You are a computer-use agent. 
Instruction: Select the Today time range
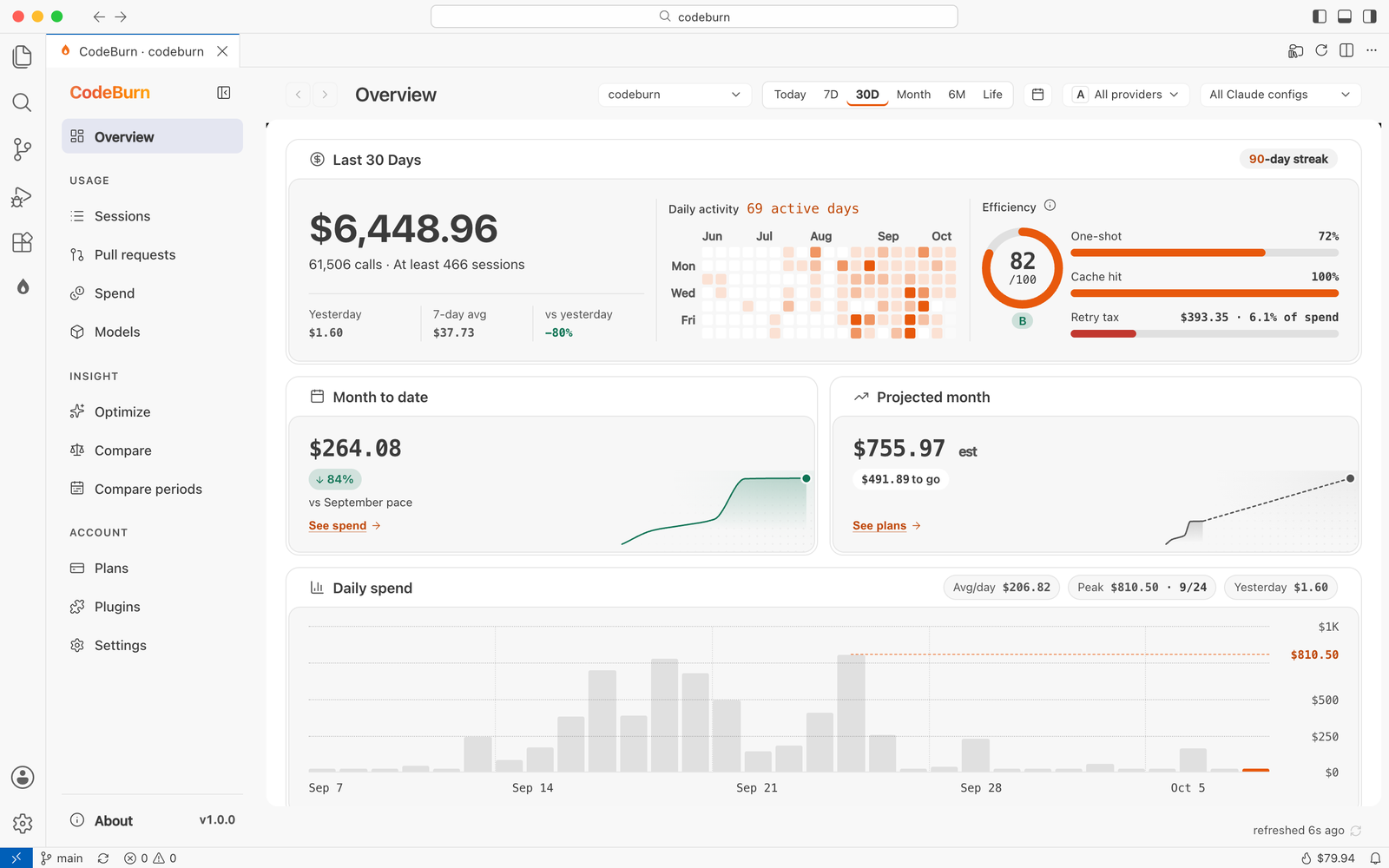point(790,95)
